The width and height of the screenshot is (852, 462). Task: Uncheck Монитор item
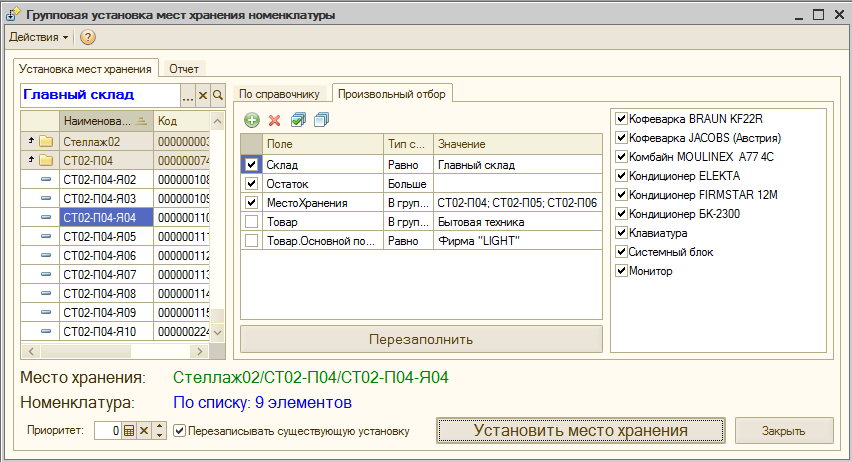622,271
